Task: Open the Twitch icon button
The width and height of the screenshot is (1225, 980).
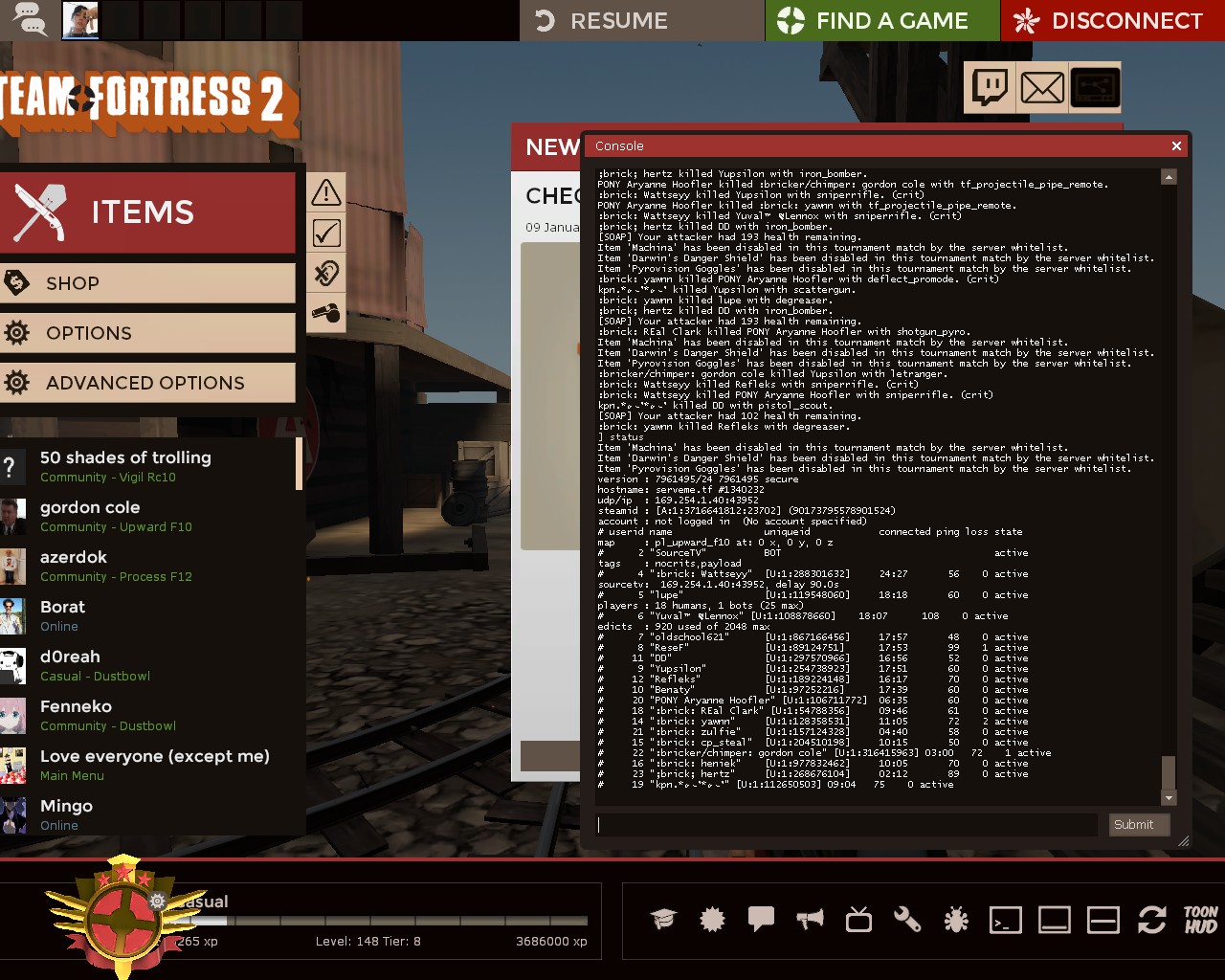Action: click(x=990, y=88)
